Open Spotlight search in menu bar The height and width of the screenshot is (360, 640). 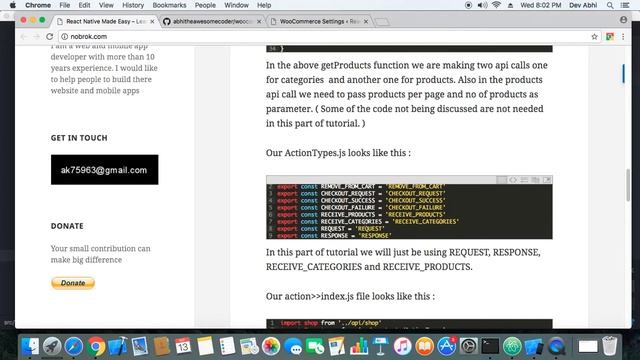[x=610, y=5]
